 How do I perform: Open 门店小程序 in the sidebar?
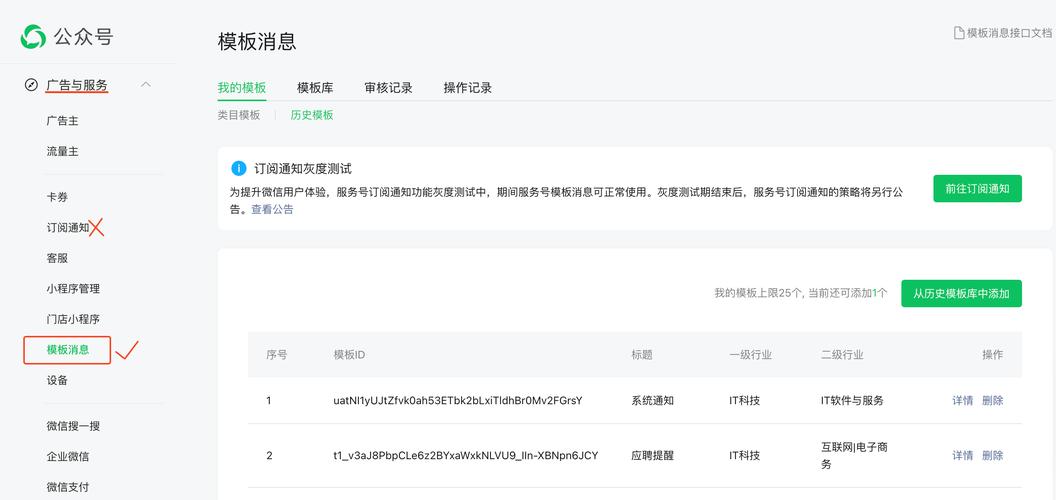point(73,319)
